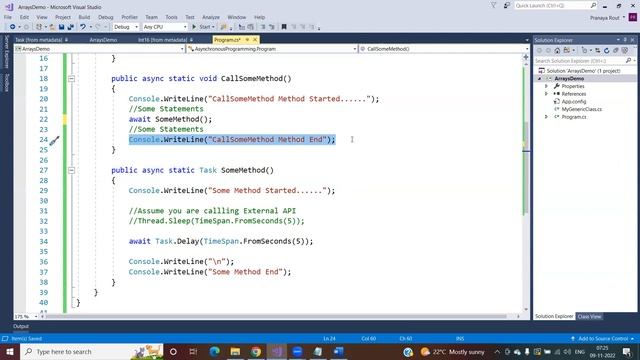
Task: Open the Tools menu
Action: tap(171, 17)
